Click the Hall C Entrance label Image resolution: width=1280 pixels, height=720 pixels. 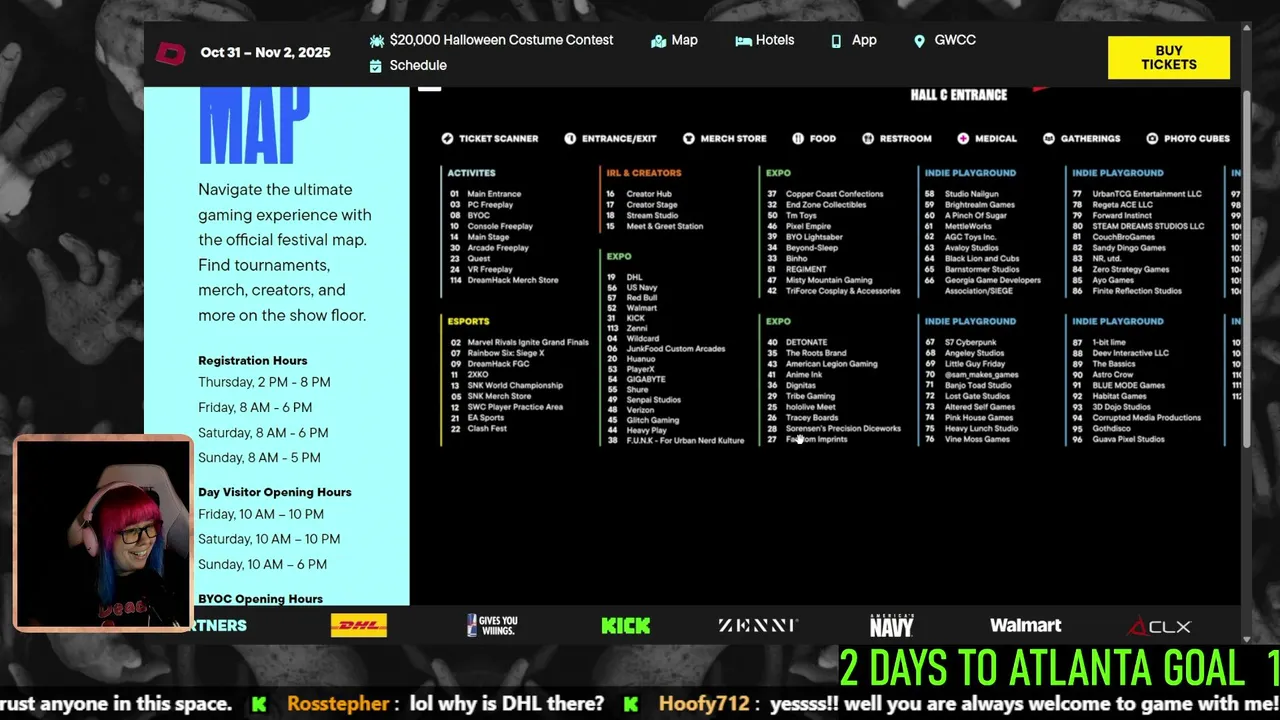coord(958,95)
